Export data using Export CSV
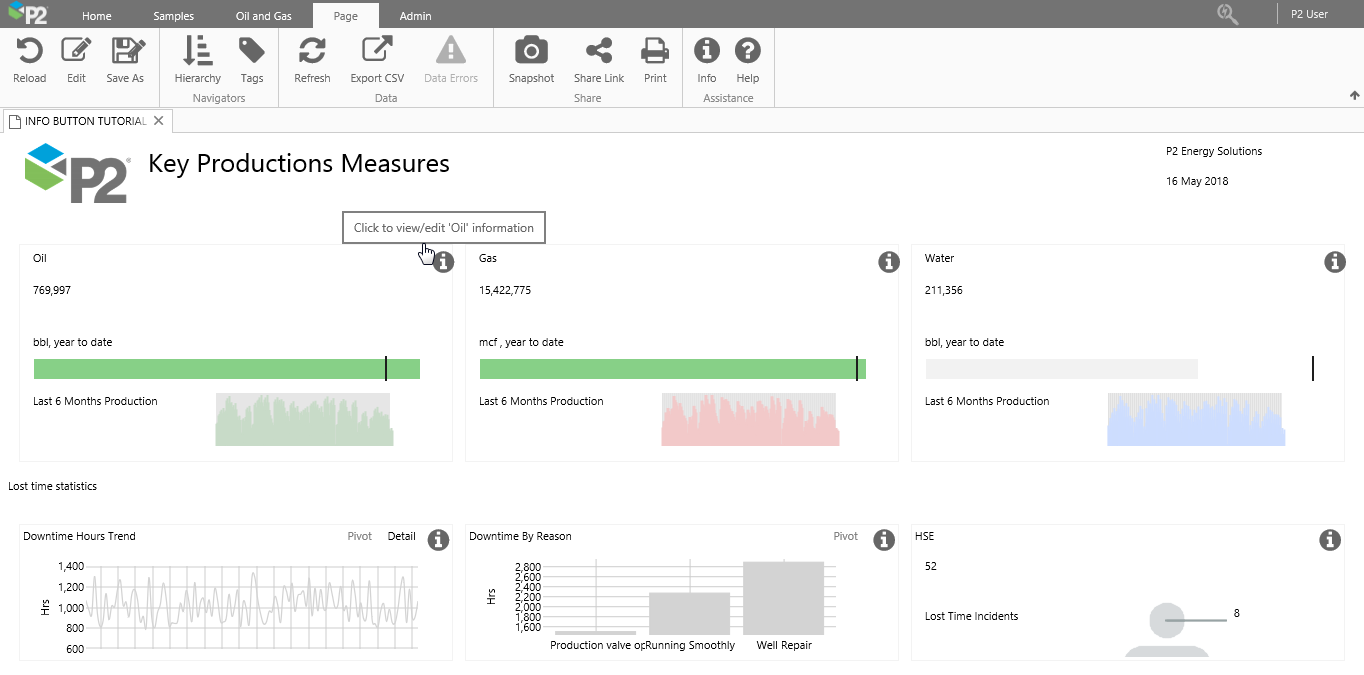1364x675 pixels. pyautogui.click(x=377, y=52)
